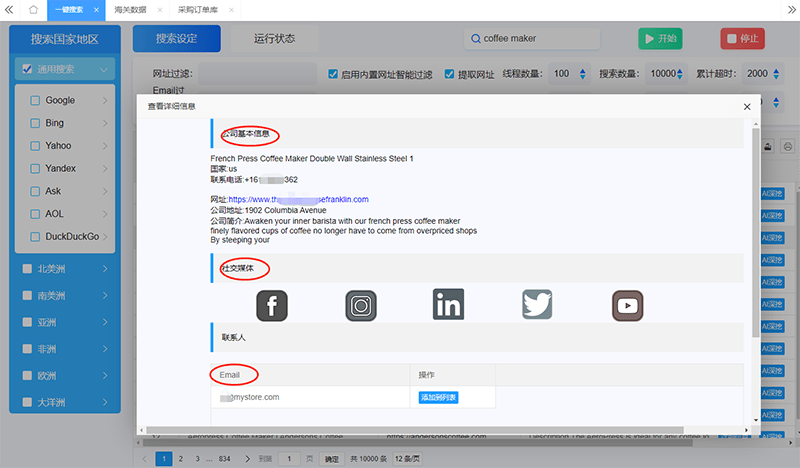The width and height of the screenshot is (800, 468).
Task: Check the 亚洲 region checkbox
Action: point(27,322)
